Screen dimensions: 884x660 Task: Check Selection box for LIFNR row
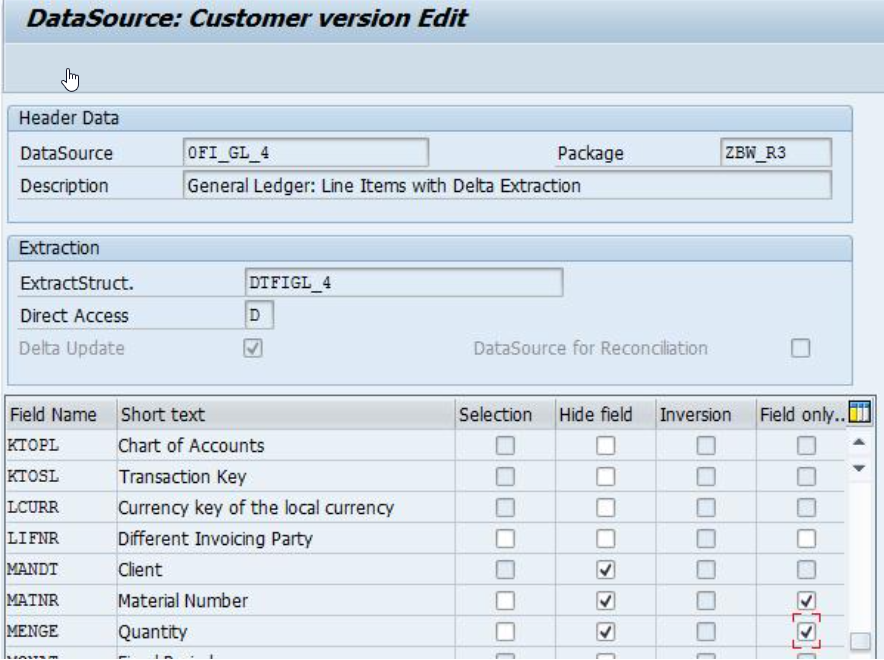click(505, 539)
